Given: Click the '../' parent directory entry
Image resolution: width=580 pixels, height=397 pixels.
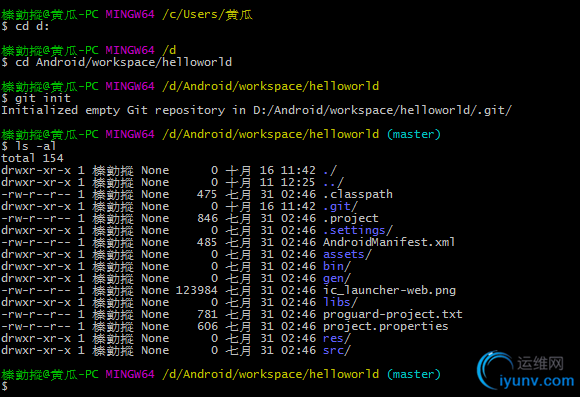Looking at the screenshot, I should coord(333,182).
